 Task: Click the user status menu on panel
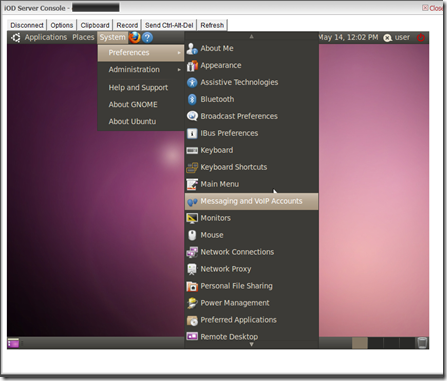pyautogui.click(x=397, y=38)
